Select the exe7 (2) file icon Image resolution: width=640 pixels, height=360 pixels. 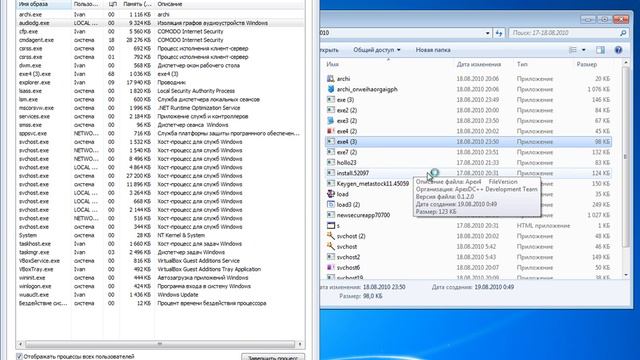point(331,152)
